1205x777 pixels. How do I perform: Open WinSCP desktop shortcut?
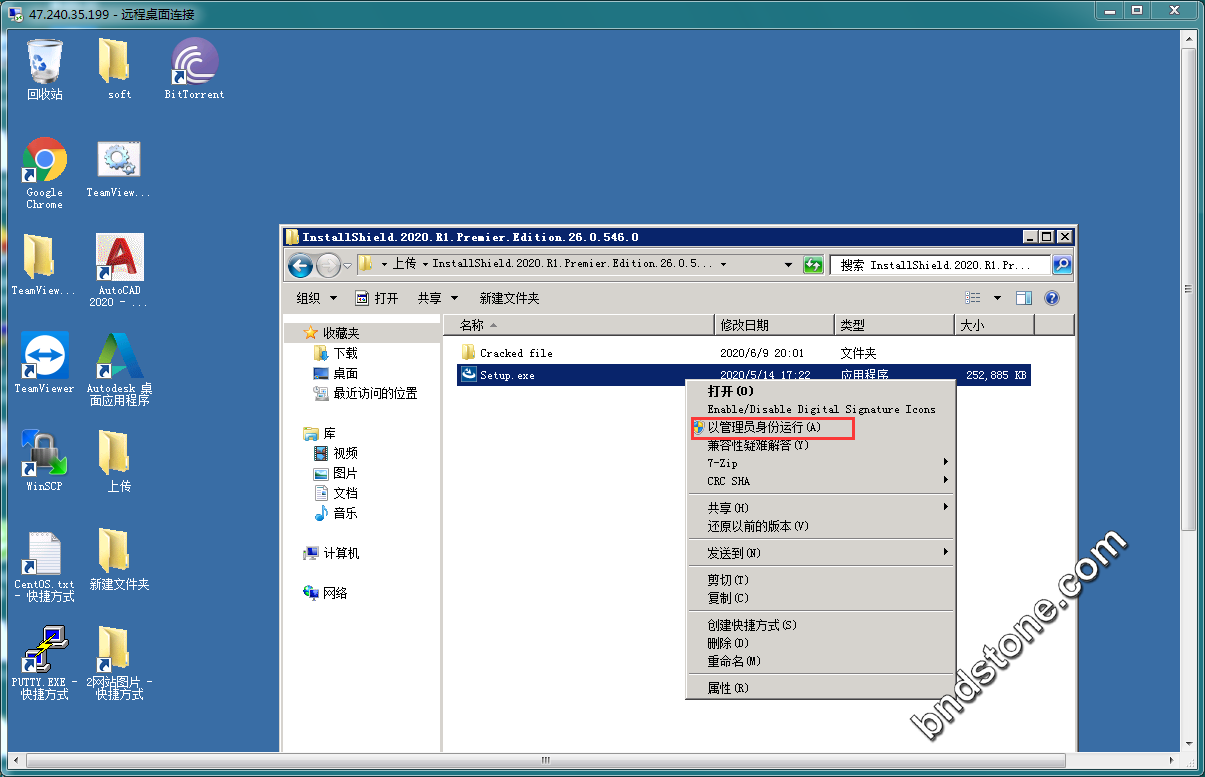(44, 455)
